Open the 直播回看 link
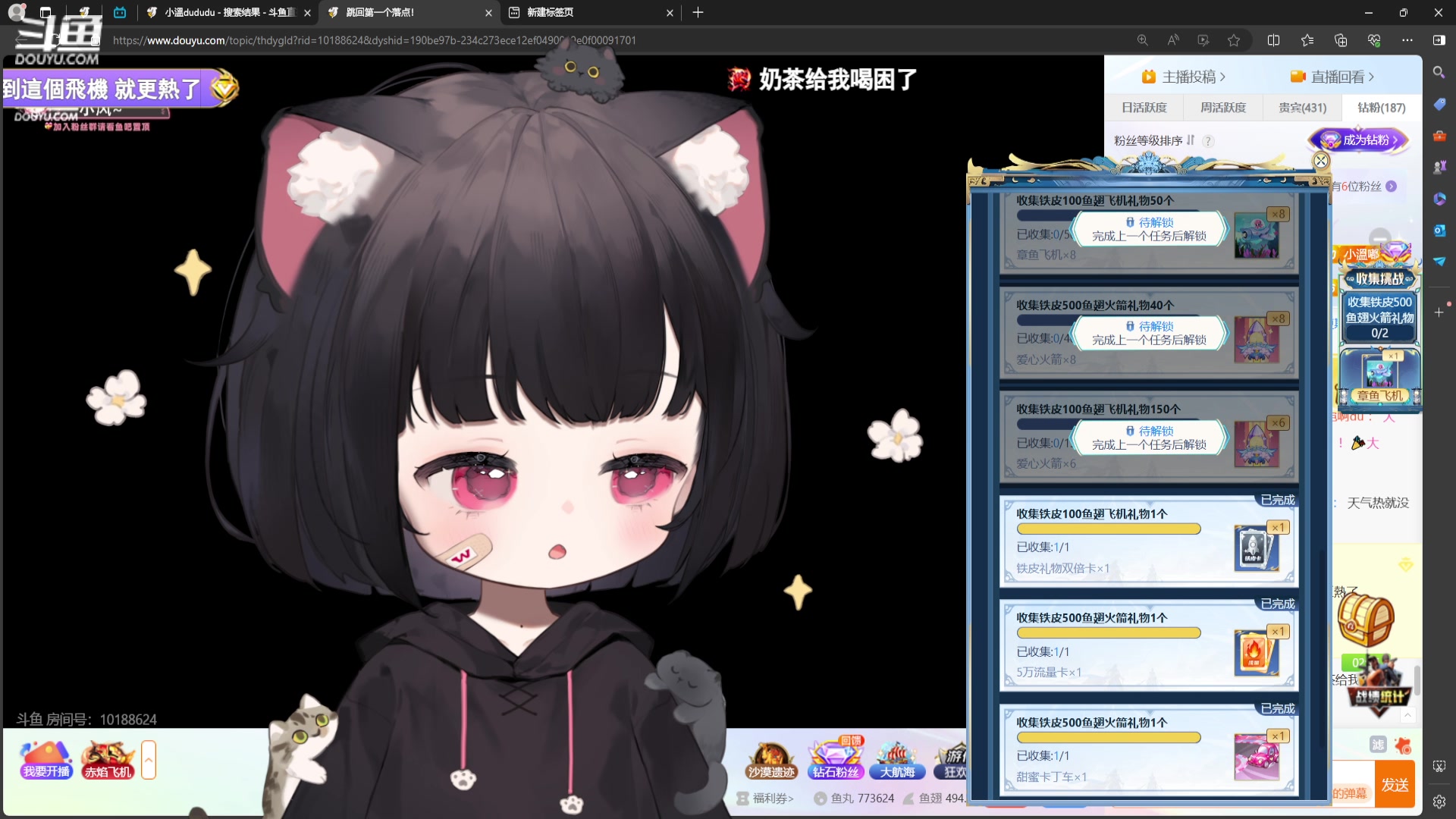 1332,77
